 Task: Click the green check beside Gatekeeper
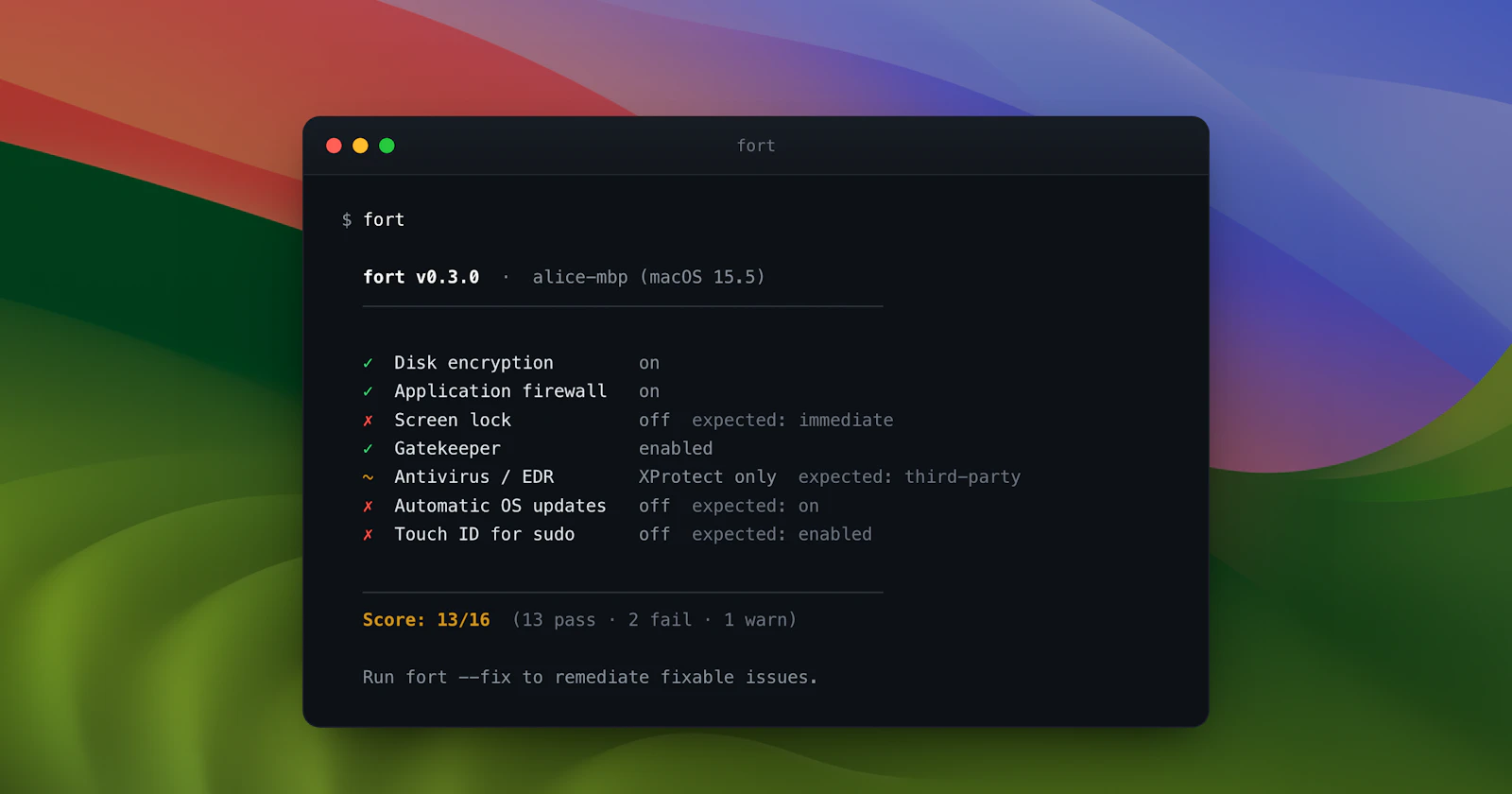368,449
